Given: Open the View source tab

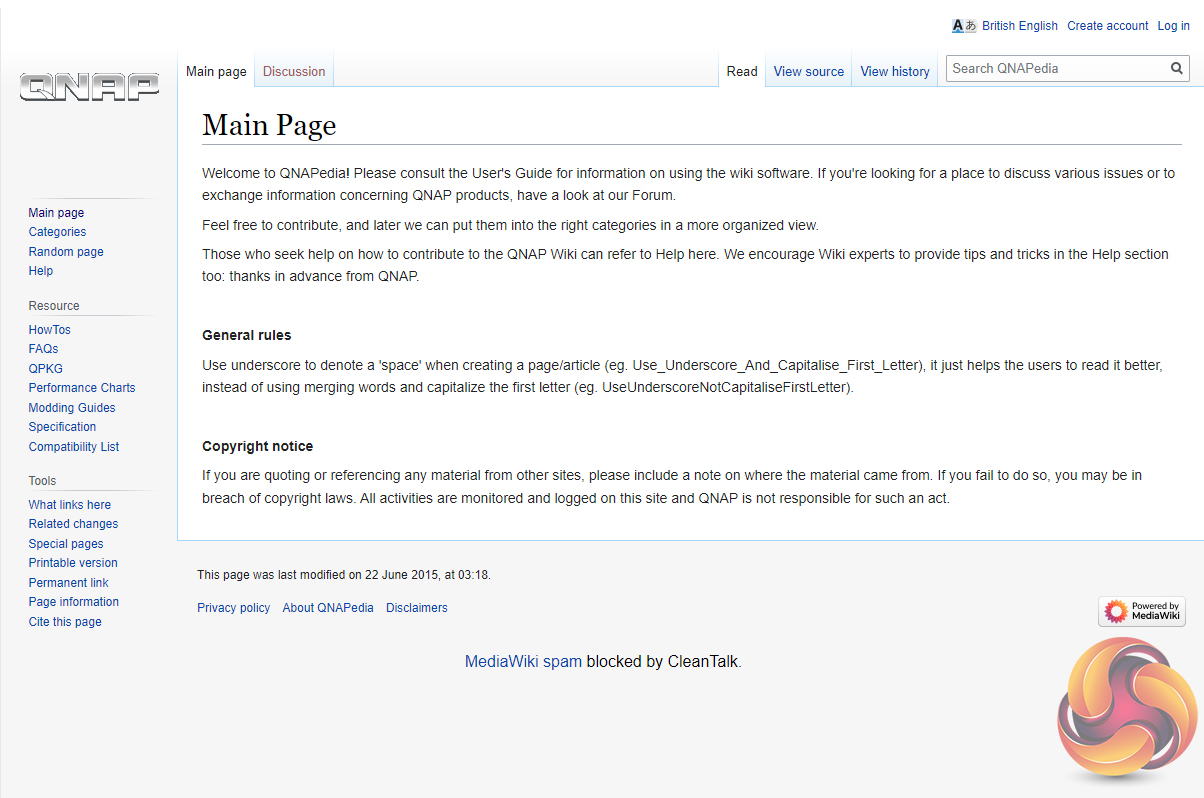Looking at the screenshot, I should [808, 72].
